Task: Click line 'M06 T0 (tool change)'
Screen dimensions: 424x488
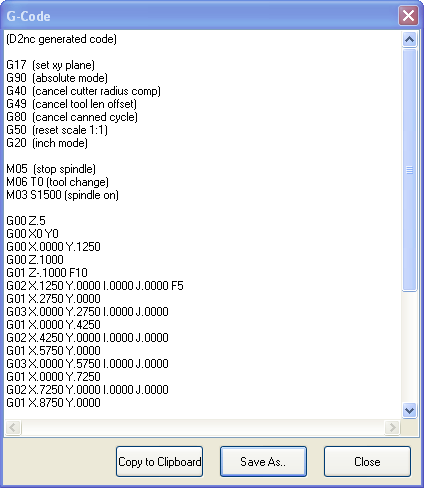Action: [x=57, y=182]
